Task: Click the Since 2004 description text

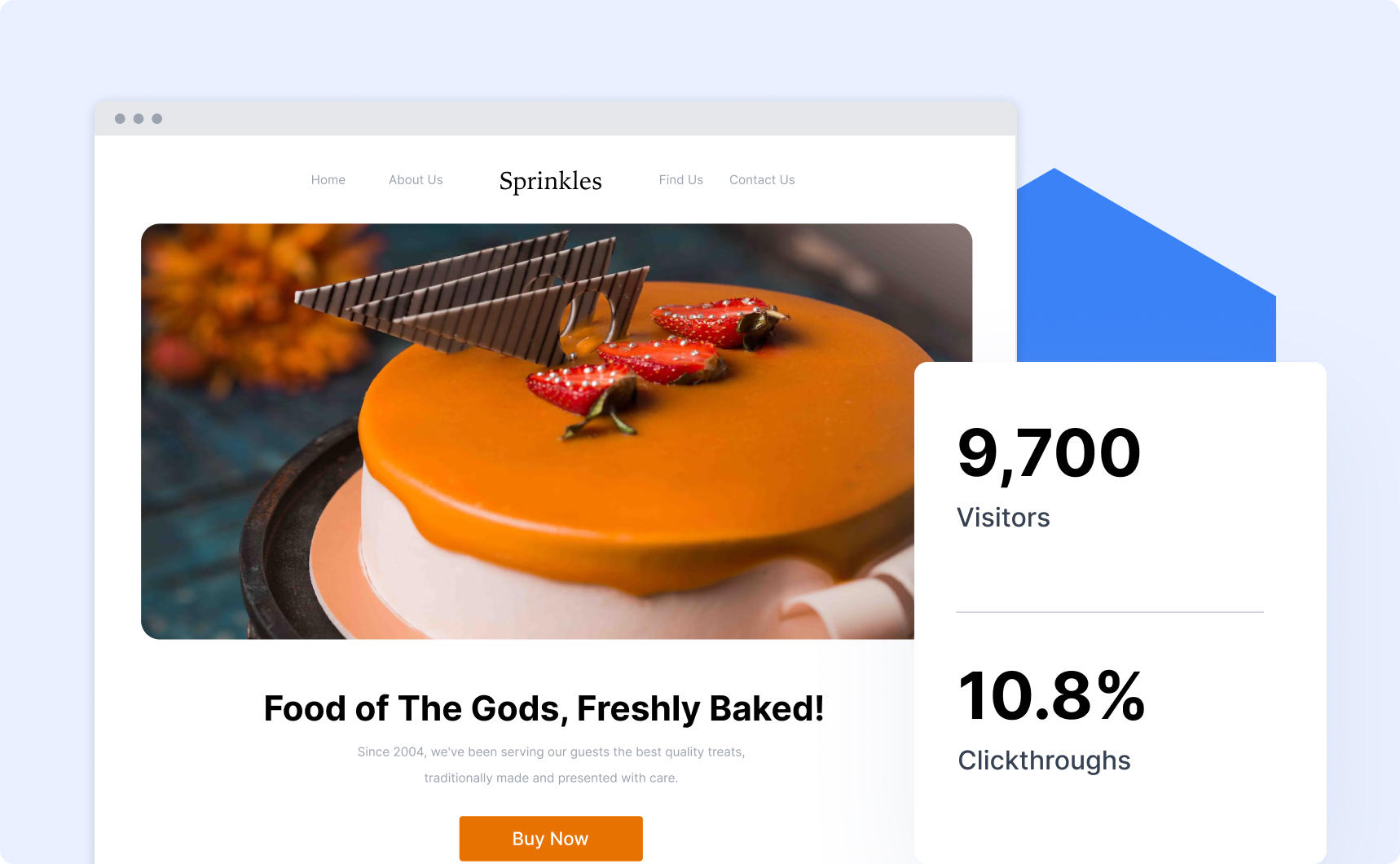Action: pyautogui.click(x=551, y=765)
